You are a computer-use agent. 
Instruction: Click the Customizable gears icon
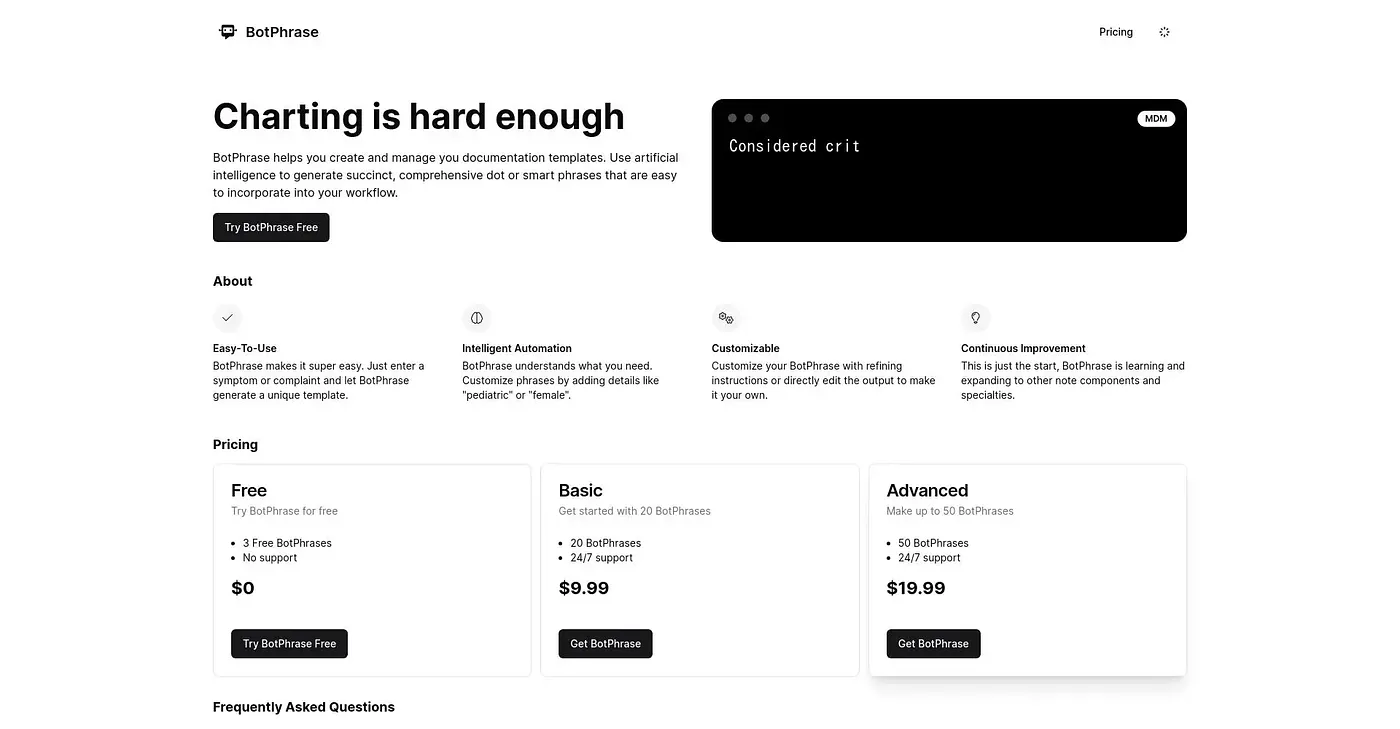pos(726,318)
